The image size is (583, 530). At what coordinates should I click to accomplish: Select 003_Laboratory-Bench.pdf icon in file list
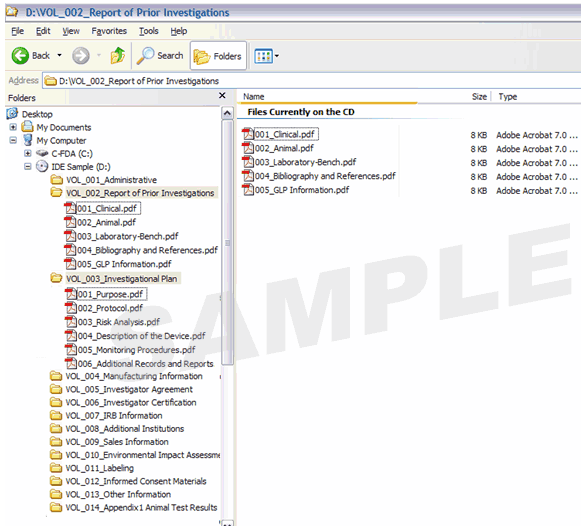coord(248,162)
